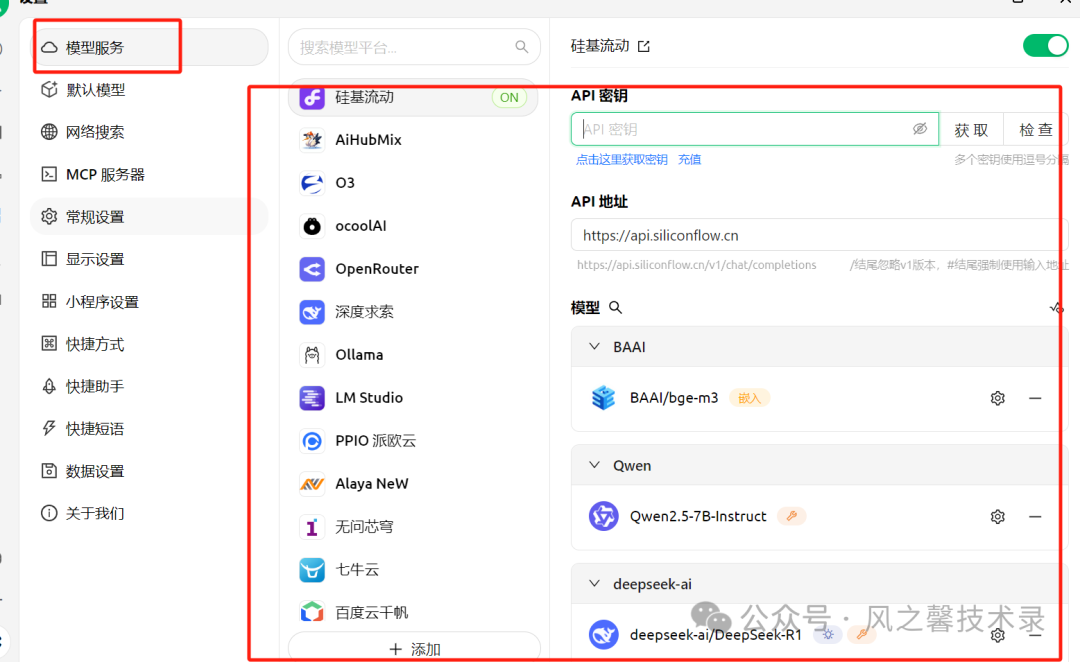
Task: Select the O3 provider
Action: pos(413,183)
